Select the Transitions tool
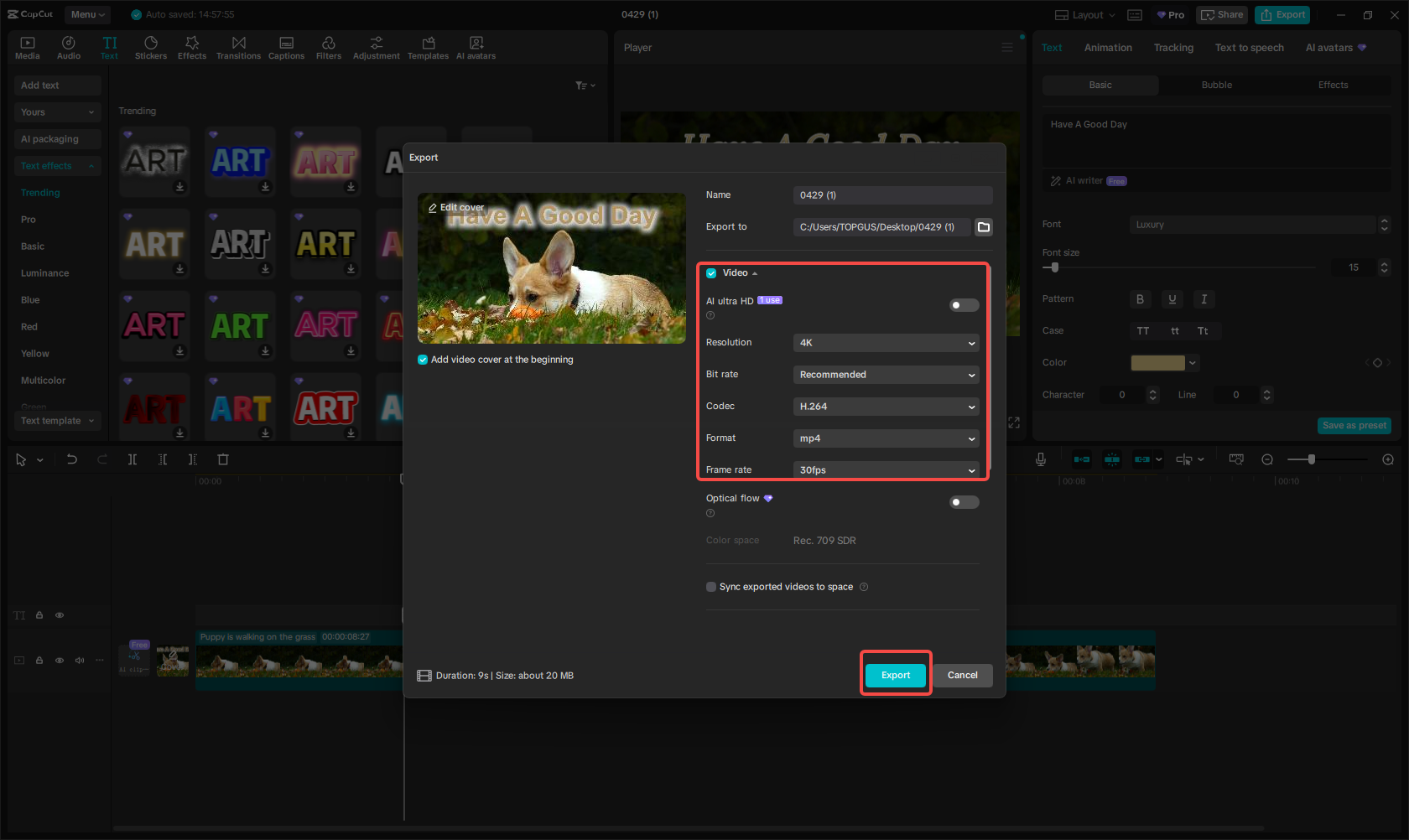The height and width of the screenshot is (840, 1409). point(238,46)
